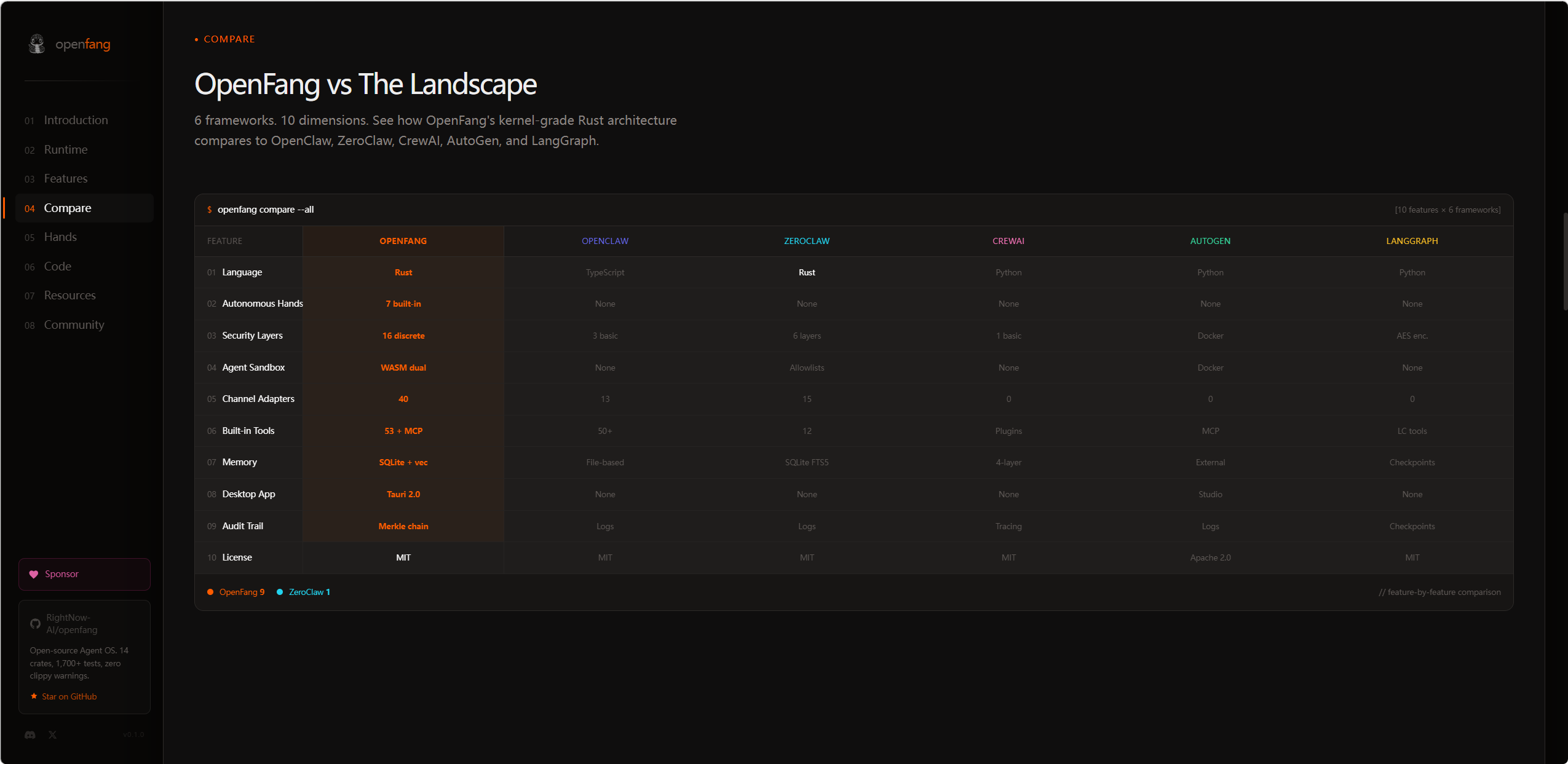1568x764 pixels.
Task: Click the '53 + MCP' tools cell
Action: tap(403, 431)
